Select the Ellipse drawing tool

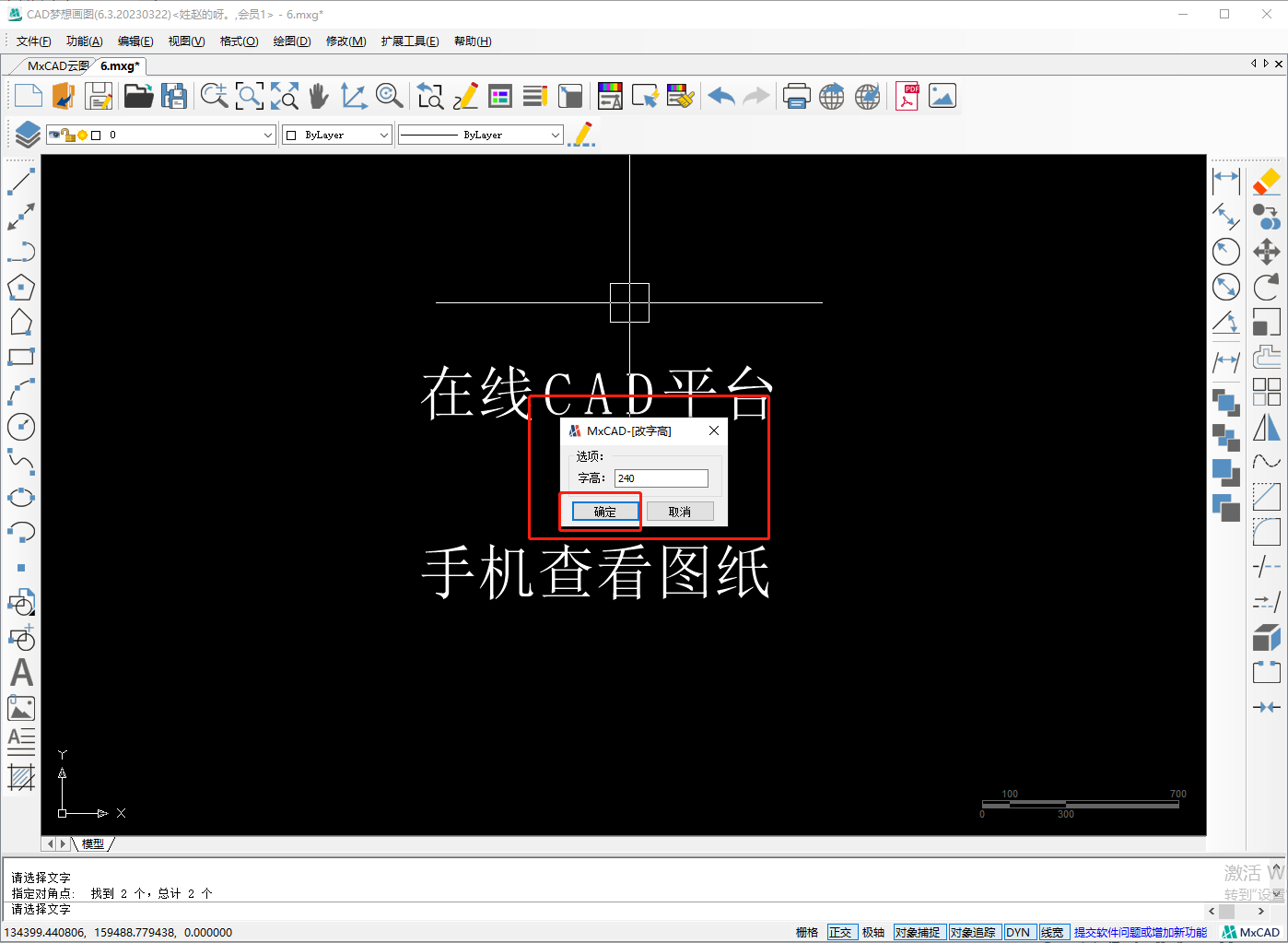[x=21, y=497]
